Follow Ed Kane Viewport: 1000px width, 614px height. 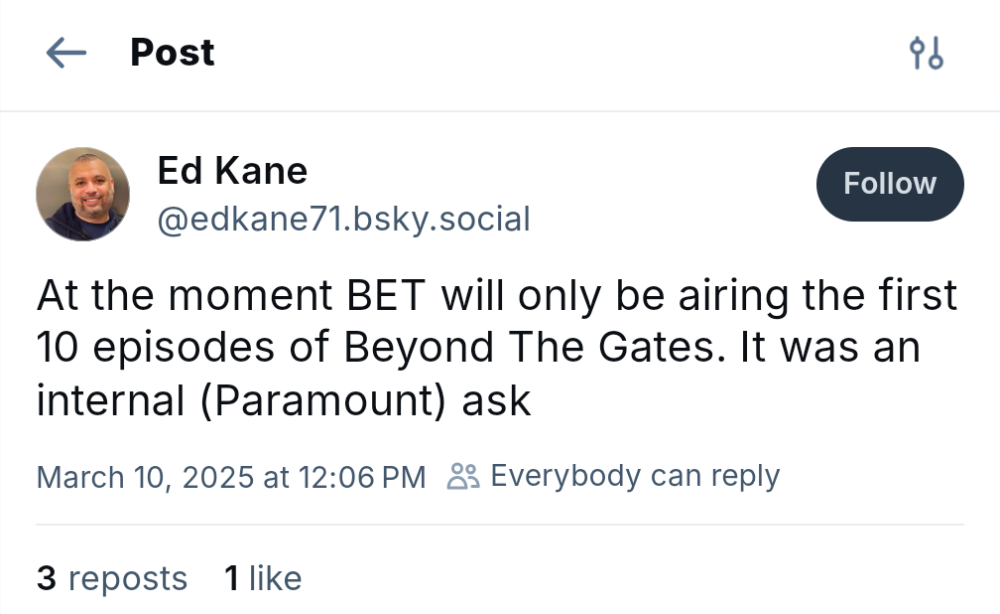point(889,184)
